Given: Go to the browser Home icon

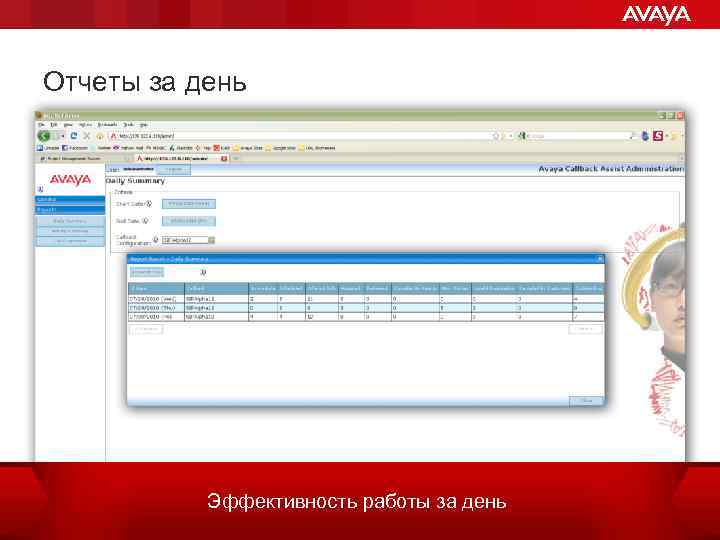Looking at the screenshot, I should (x=99, y=136).
